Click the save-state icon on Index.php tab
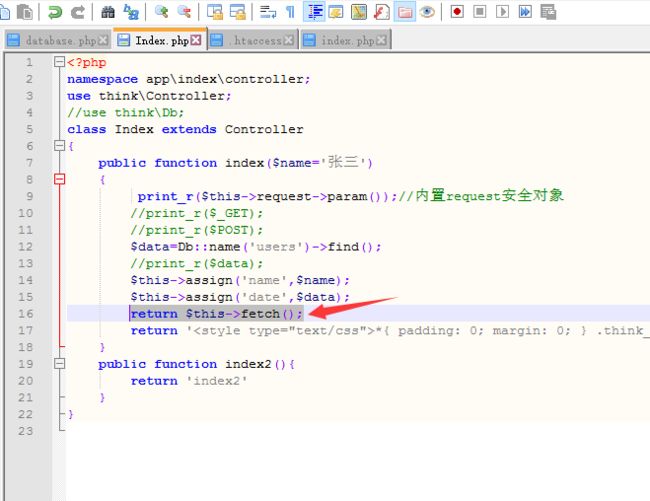650x501 pixels. (x=123, y=40)
